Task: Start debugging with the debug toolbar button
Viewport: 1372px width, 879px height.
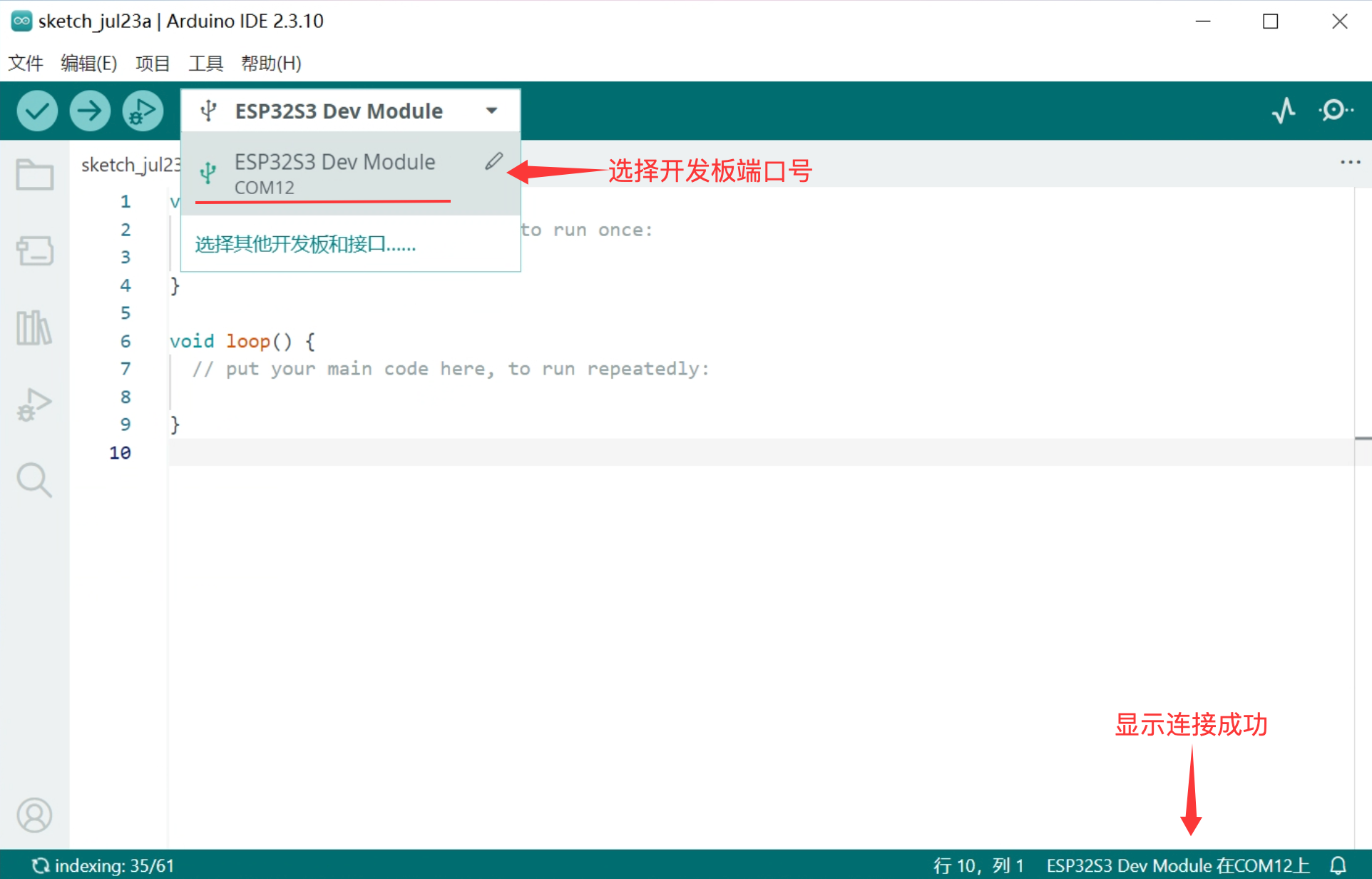Action: click(143, 111)
